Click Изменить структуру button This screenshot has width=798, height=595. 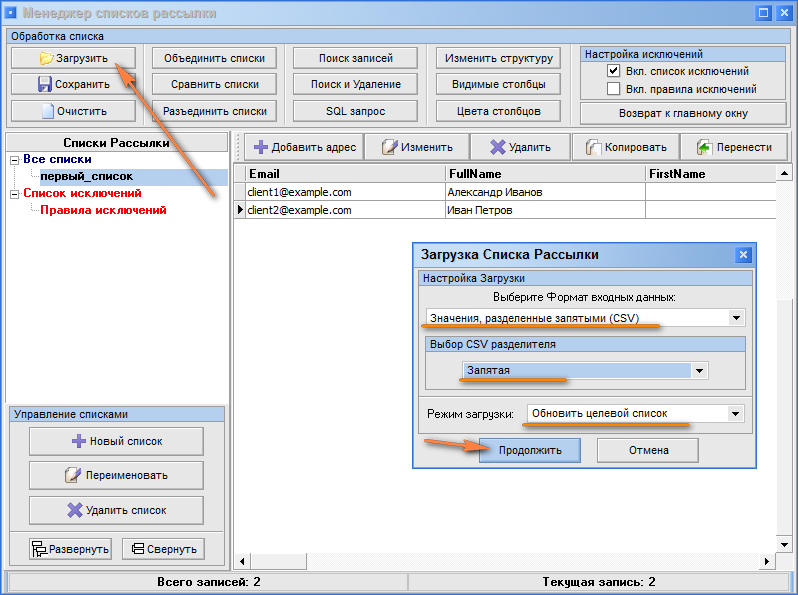(x=498, y=58)
